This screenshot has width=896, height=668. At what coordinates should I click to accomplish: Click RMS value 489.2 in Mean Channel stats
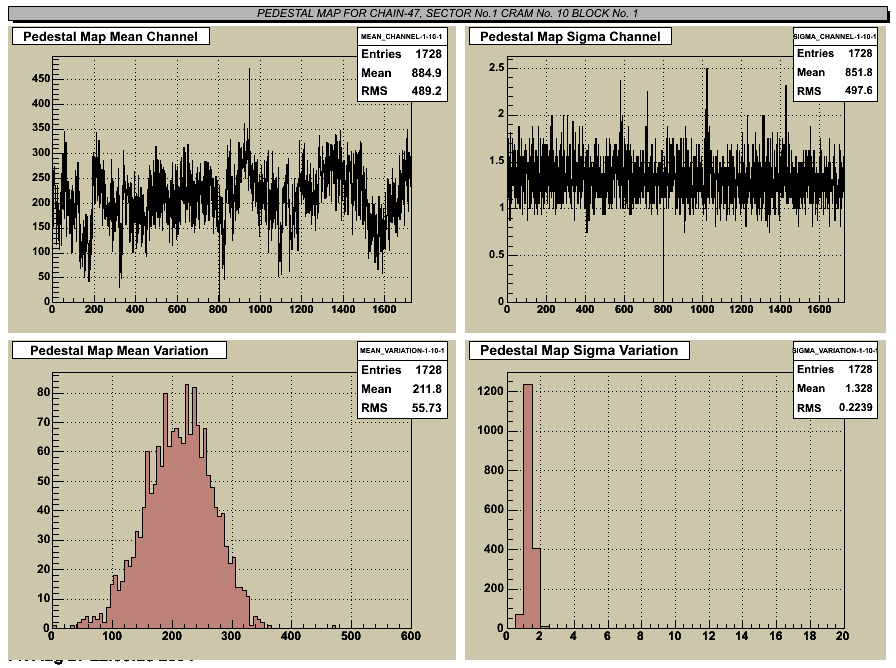(x=426, y=91)
